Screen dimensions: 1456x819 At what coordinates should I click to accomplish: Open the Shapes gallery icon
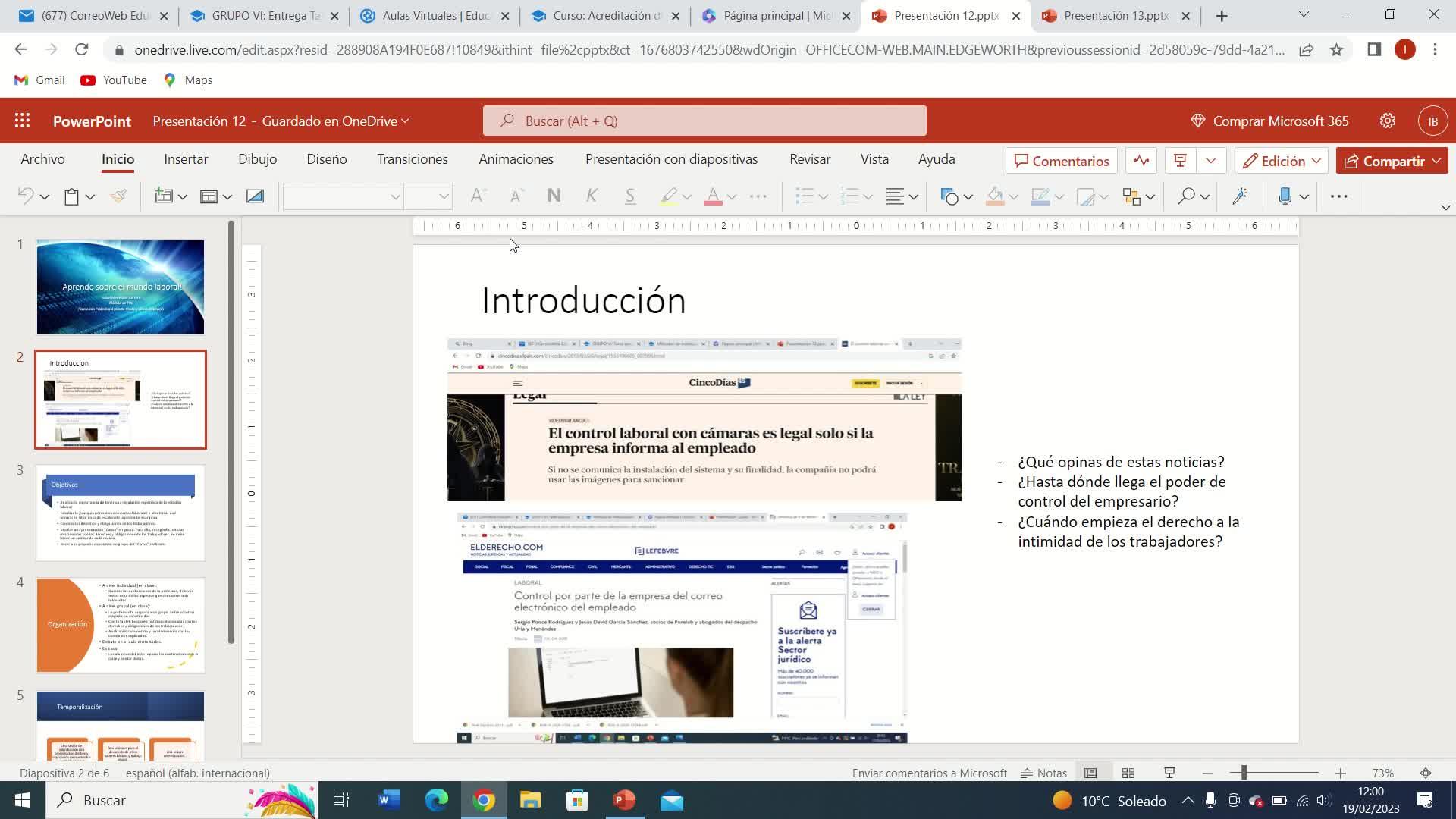[949, 196]
